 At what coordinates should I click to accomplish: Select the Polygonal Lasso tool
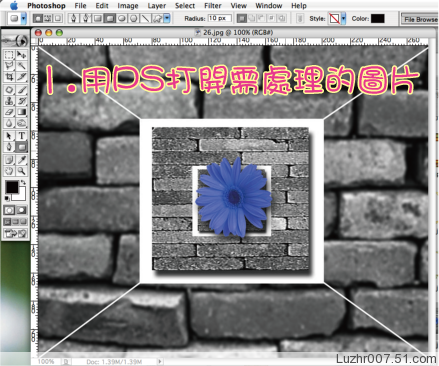[x=9, y=65]
